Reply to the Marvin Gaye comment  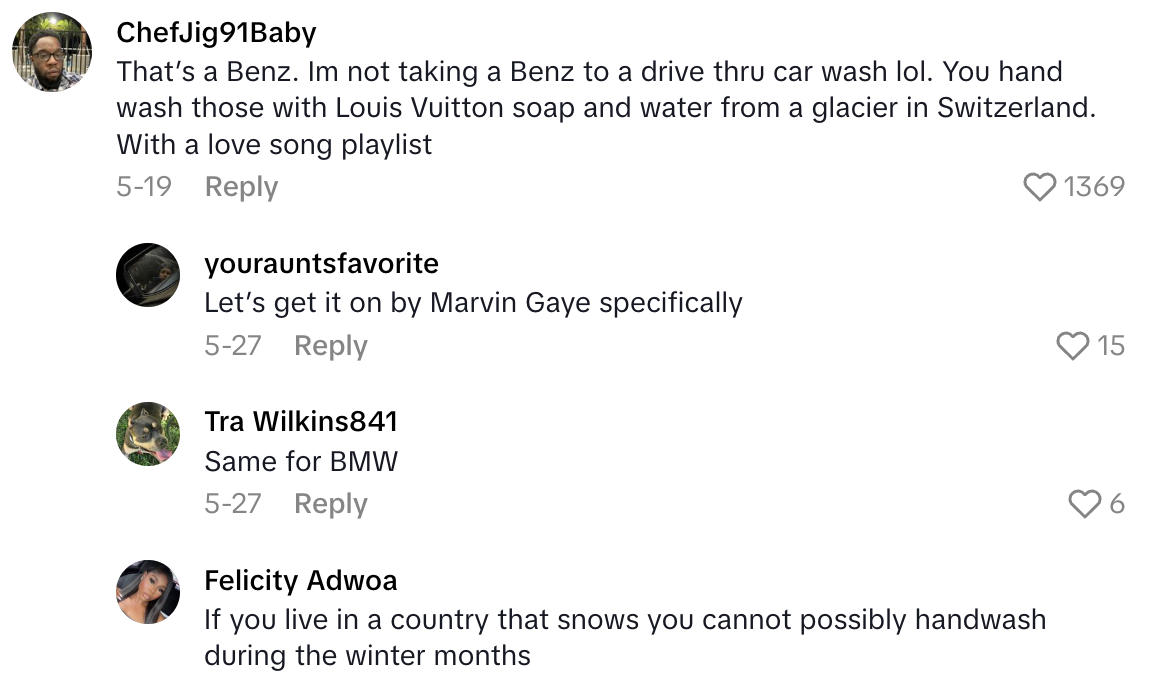(330, 346)
